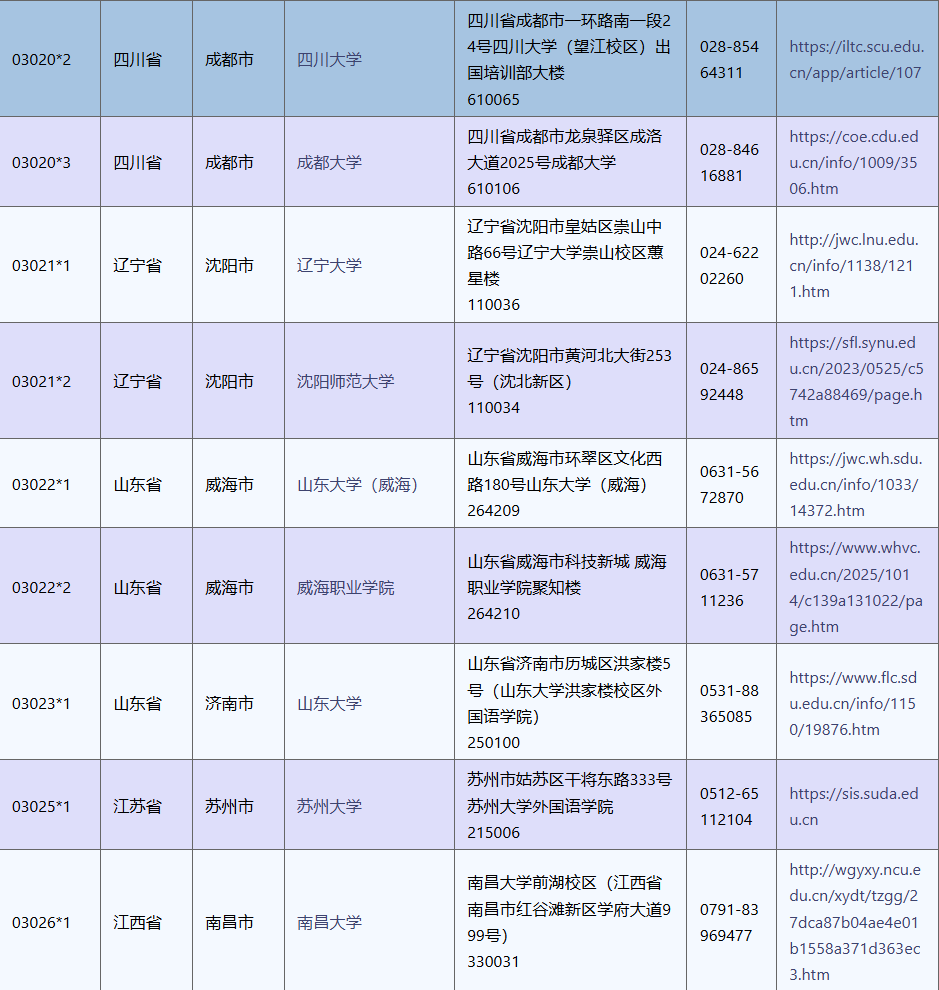Visit the www.whvc.edu.cn URL link
Viewport: 939px width, 990px height.
point(855,587)
